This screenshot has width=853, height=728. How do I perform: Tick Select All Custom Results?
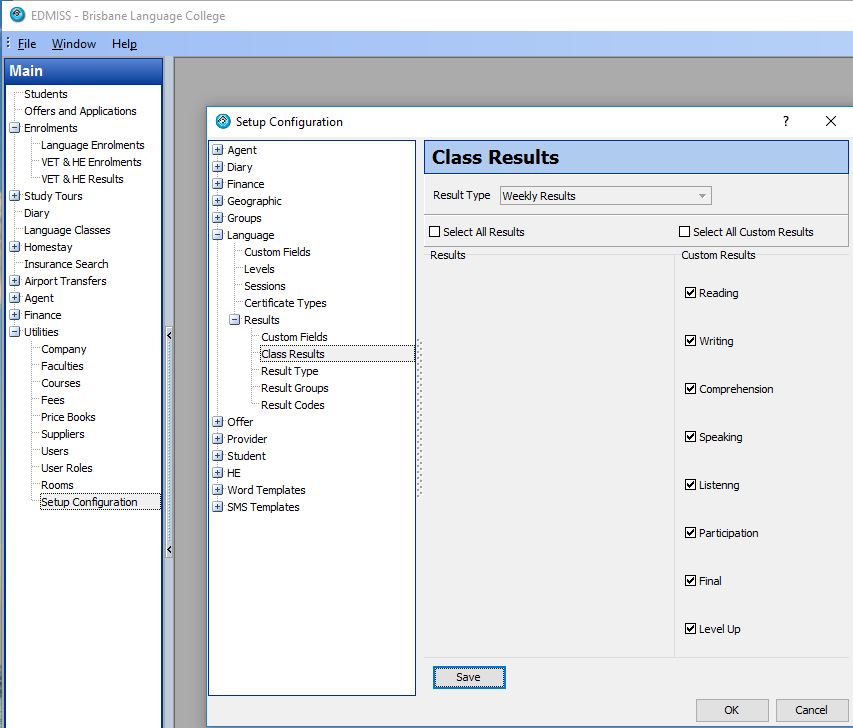tap(685, 232)
